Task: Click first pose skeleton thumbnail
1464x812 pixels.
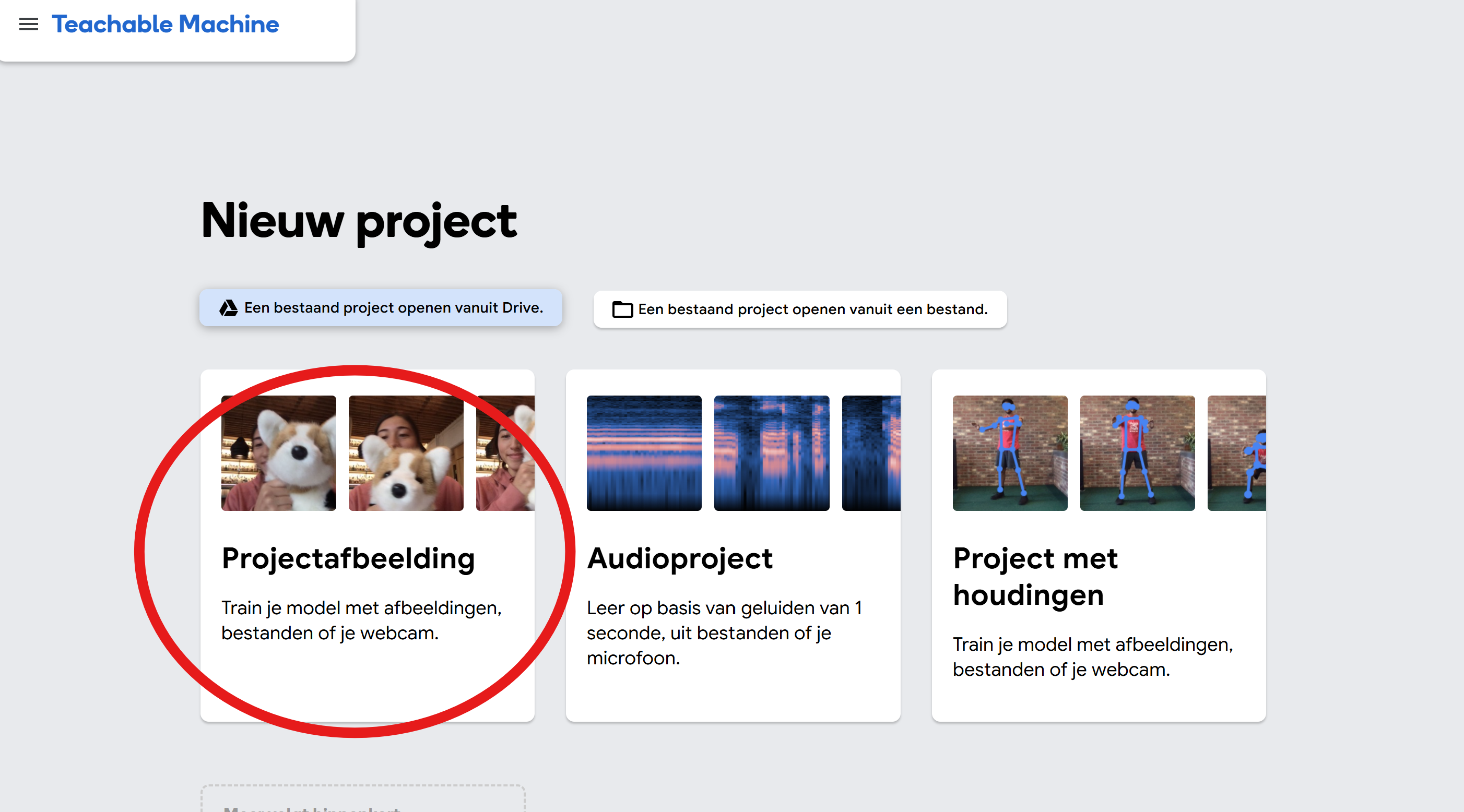Action: [1010, 453]
